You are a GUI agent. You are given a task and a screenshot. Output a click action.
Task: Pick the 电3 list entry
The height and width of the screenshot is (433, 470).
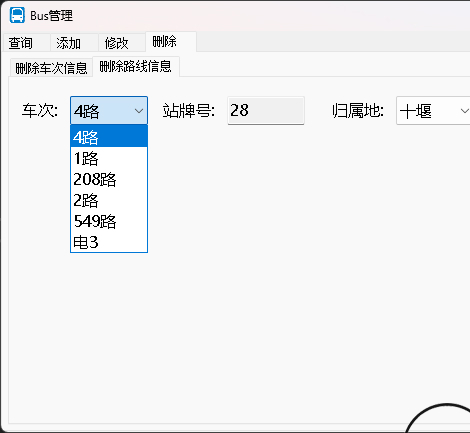[109, 242]
